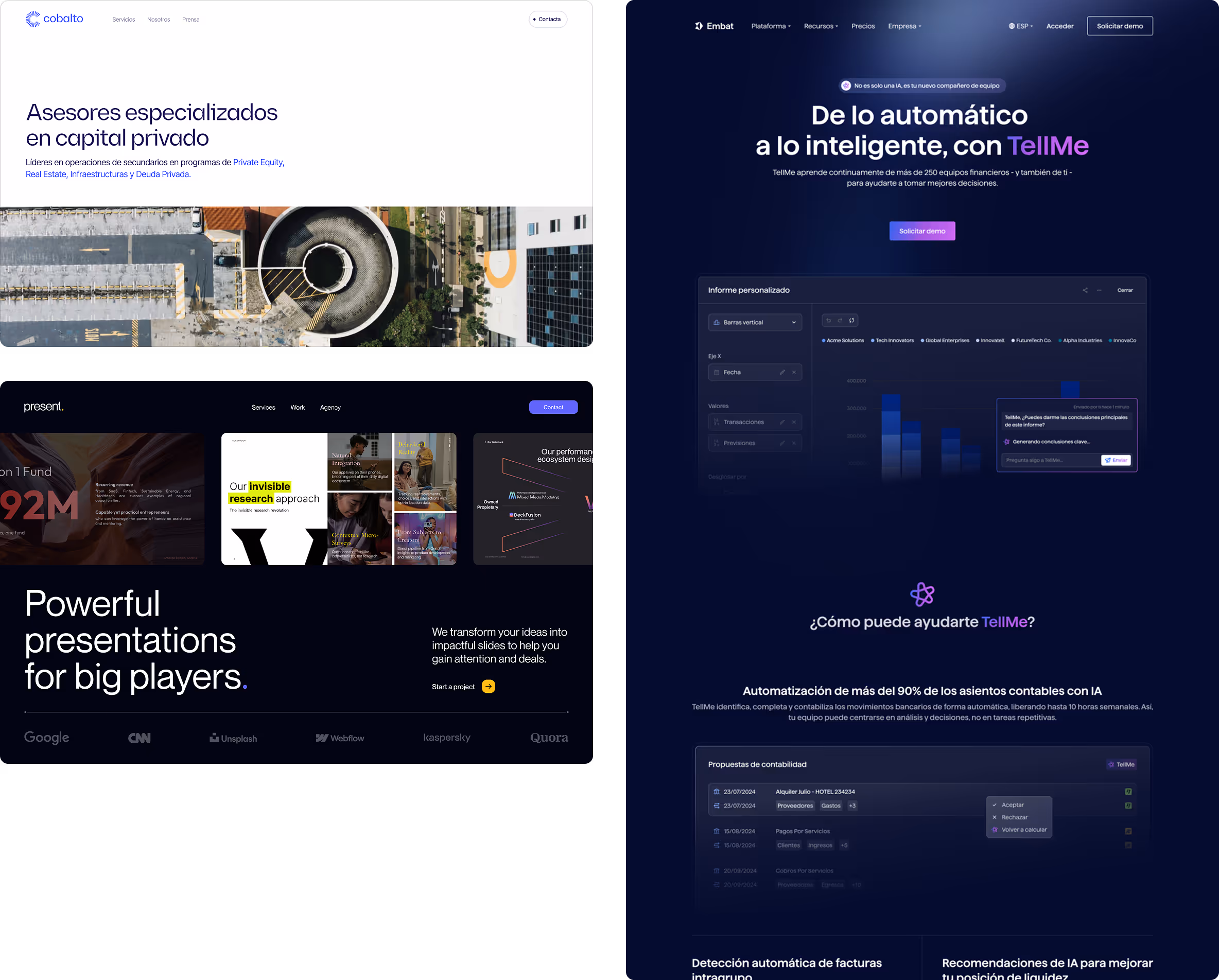The width and height of the screenshot is (1219, 980).
Task: Open the three-dot options beside Cerrar
Action: coord(1099,290)
